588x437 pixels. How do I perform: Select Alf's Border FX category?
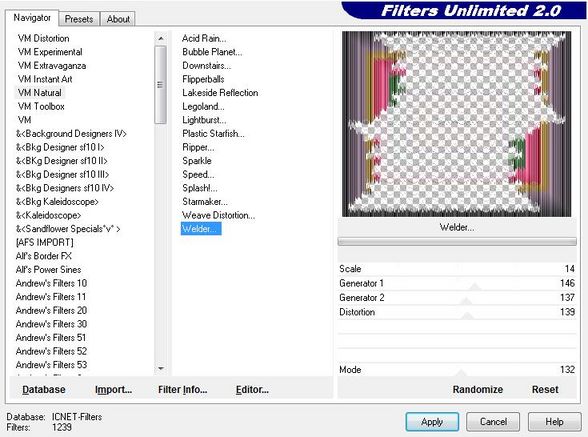(x=44, y=256)
